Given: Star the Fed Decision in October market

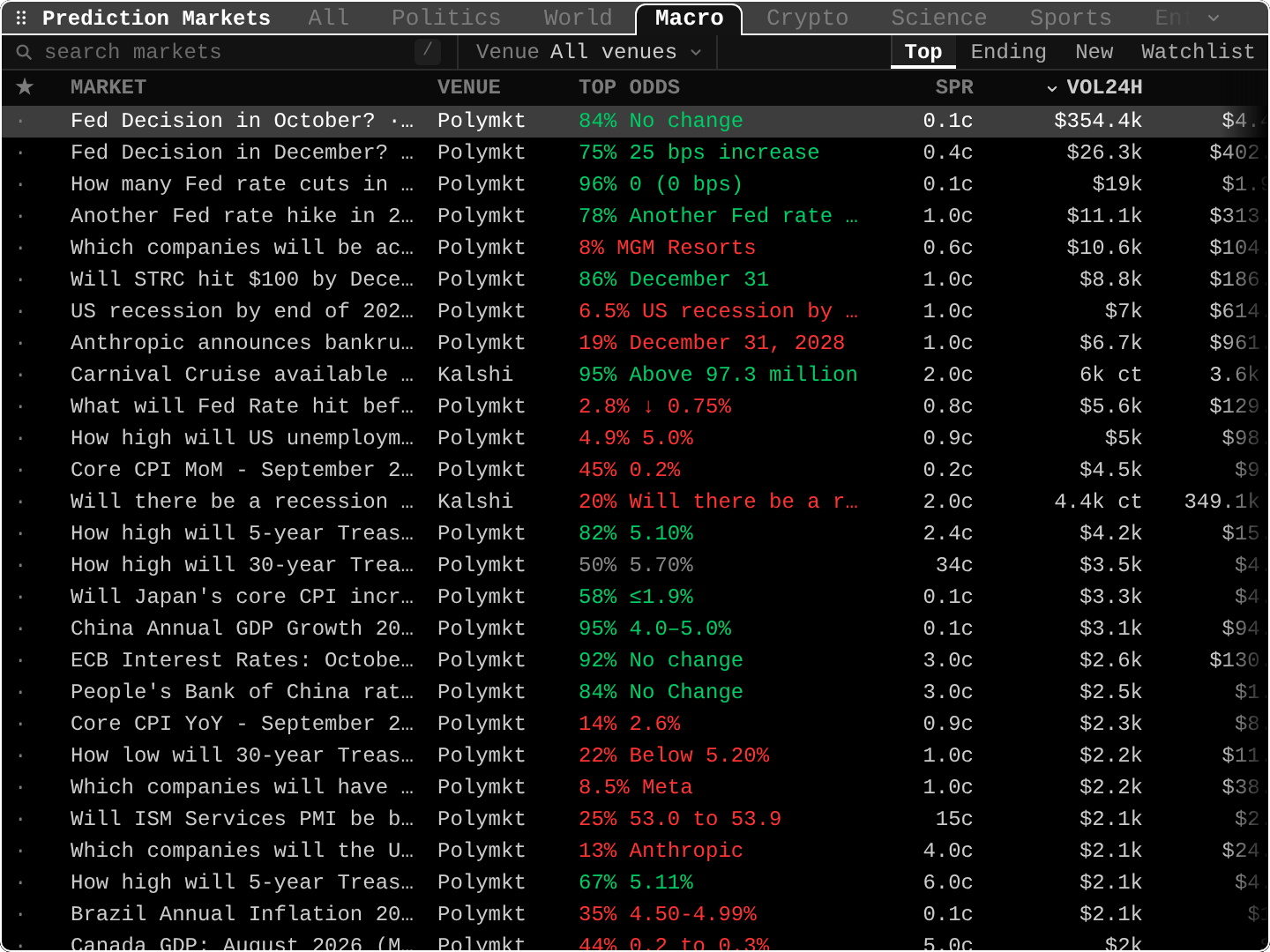Looking at the screenshot, I should coord(21,121).
